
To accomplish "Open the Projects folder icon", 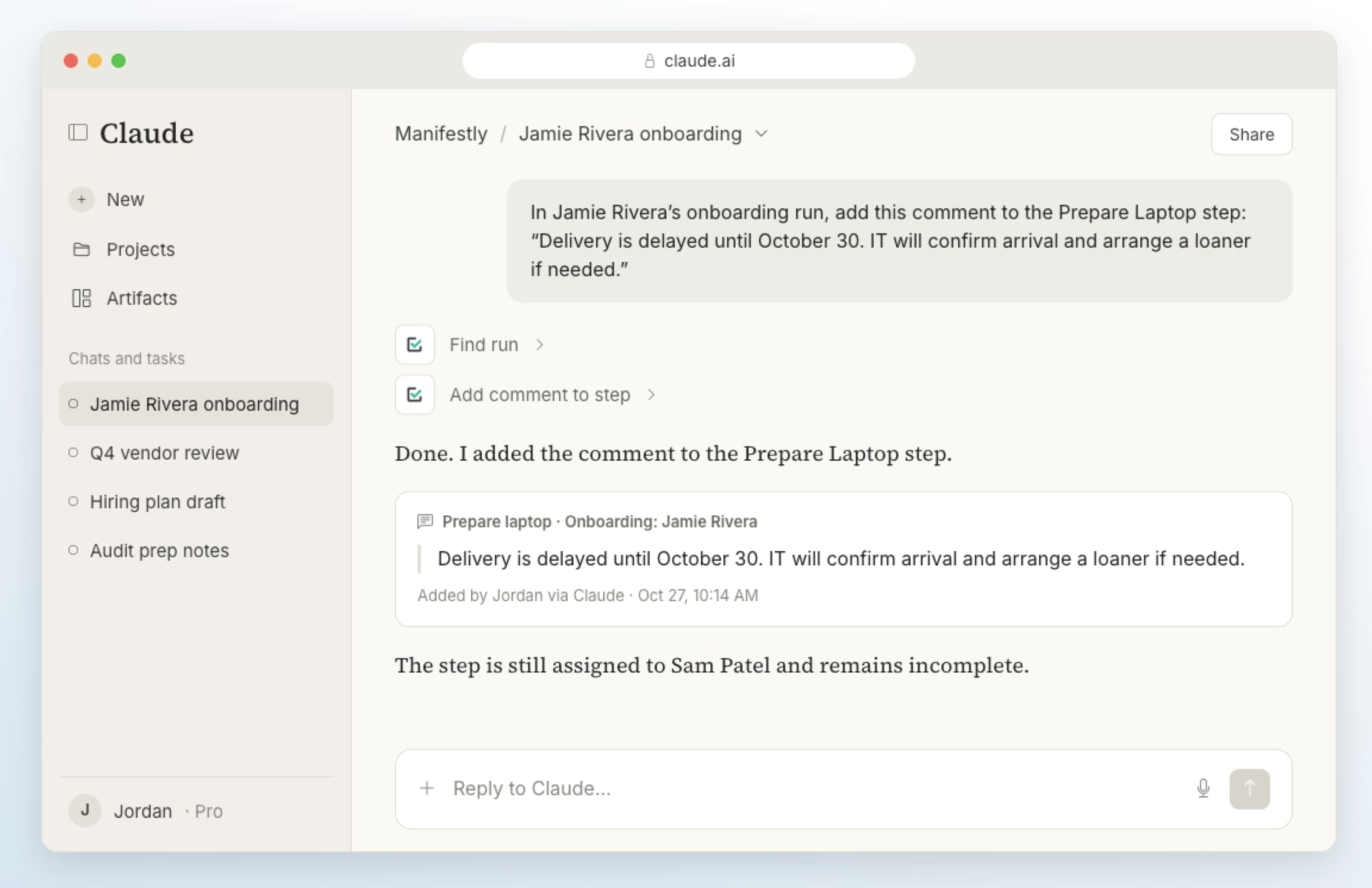I will click(82, 249).
